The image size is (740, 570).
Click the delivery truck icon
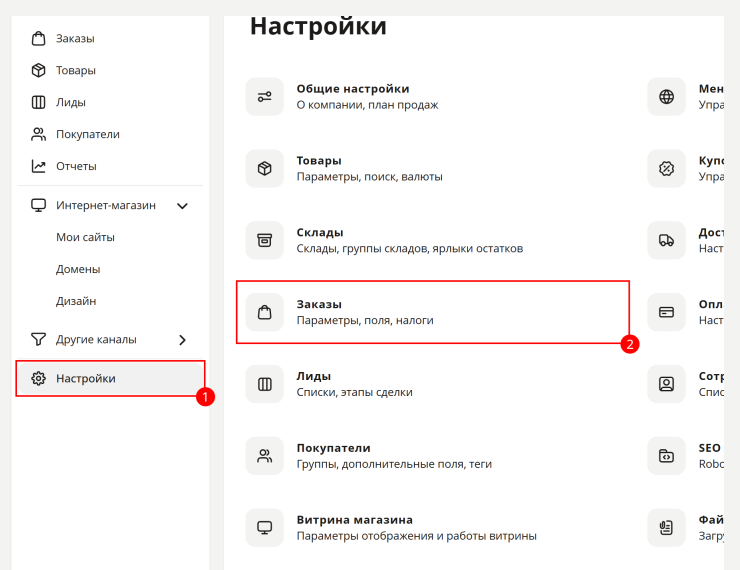coord(666,240)
